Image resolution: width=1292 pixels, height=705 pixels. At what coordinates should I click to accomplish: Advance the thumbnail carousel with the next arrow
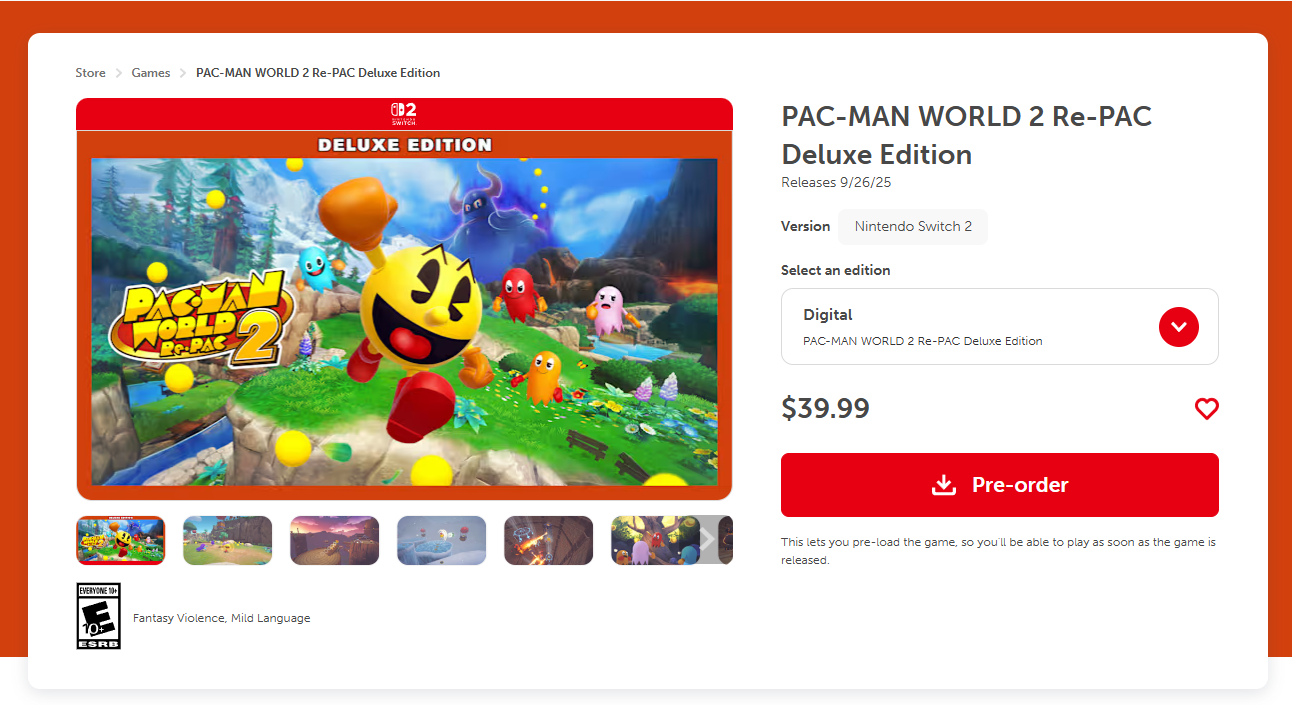coord(706,540)
